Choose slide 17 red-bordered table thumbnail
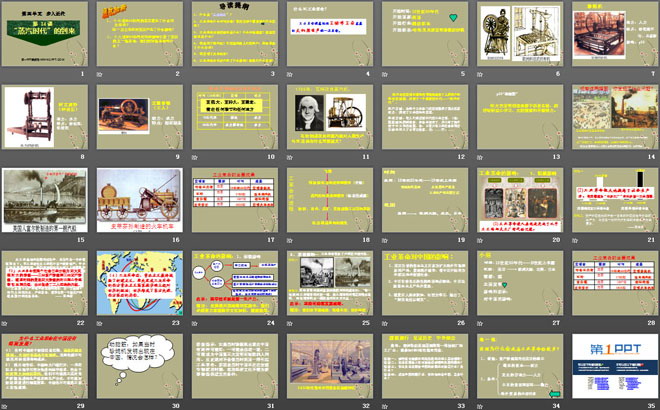The height and width of the screenshot is (410, 660). point(235,200)
